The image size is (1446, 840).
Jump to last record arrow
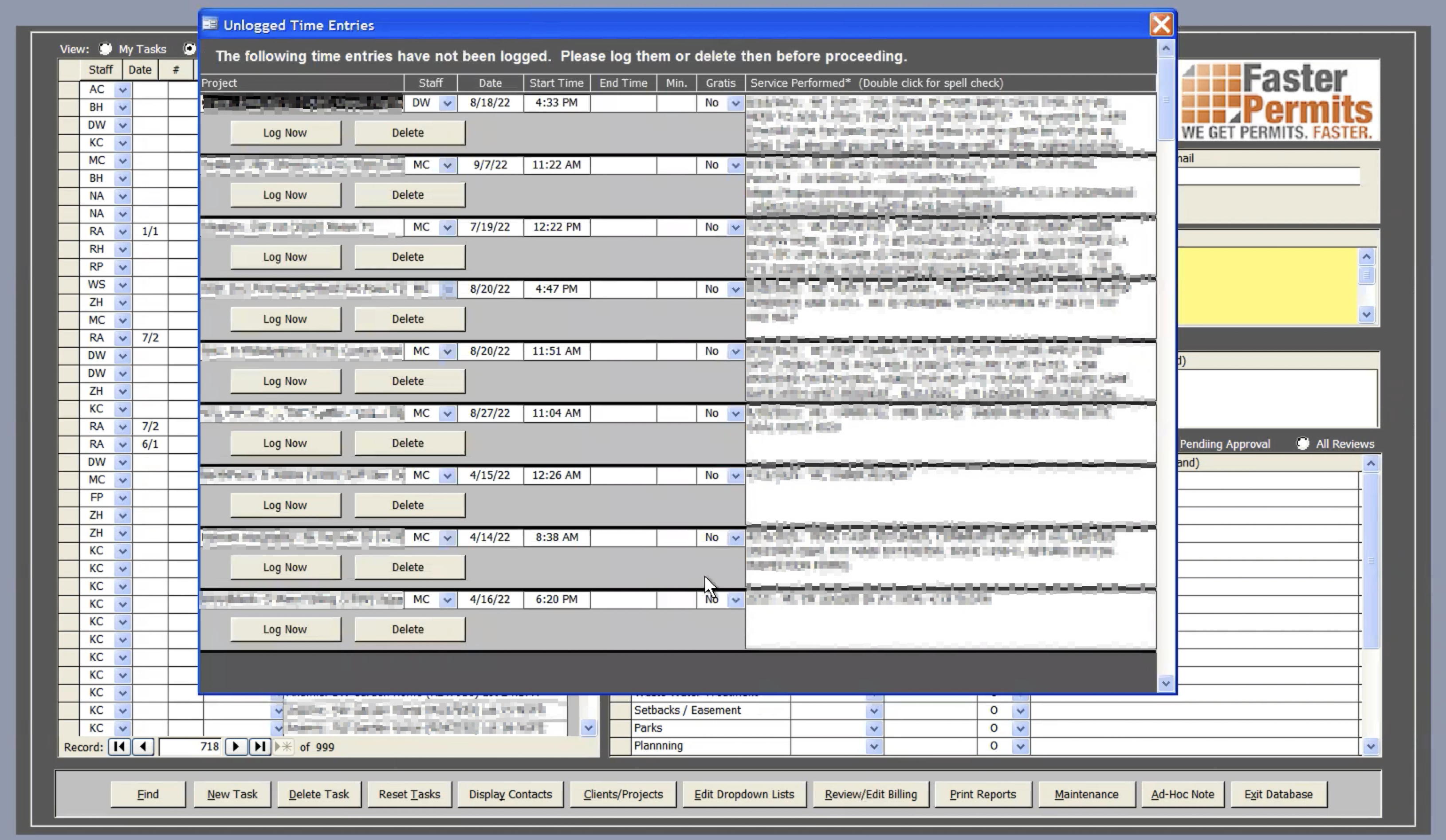pyautogui.click(x=260, y=746)
